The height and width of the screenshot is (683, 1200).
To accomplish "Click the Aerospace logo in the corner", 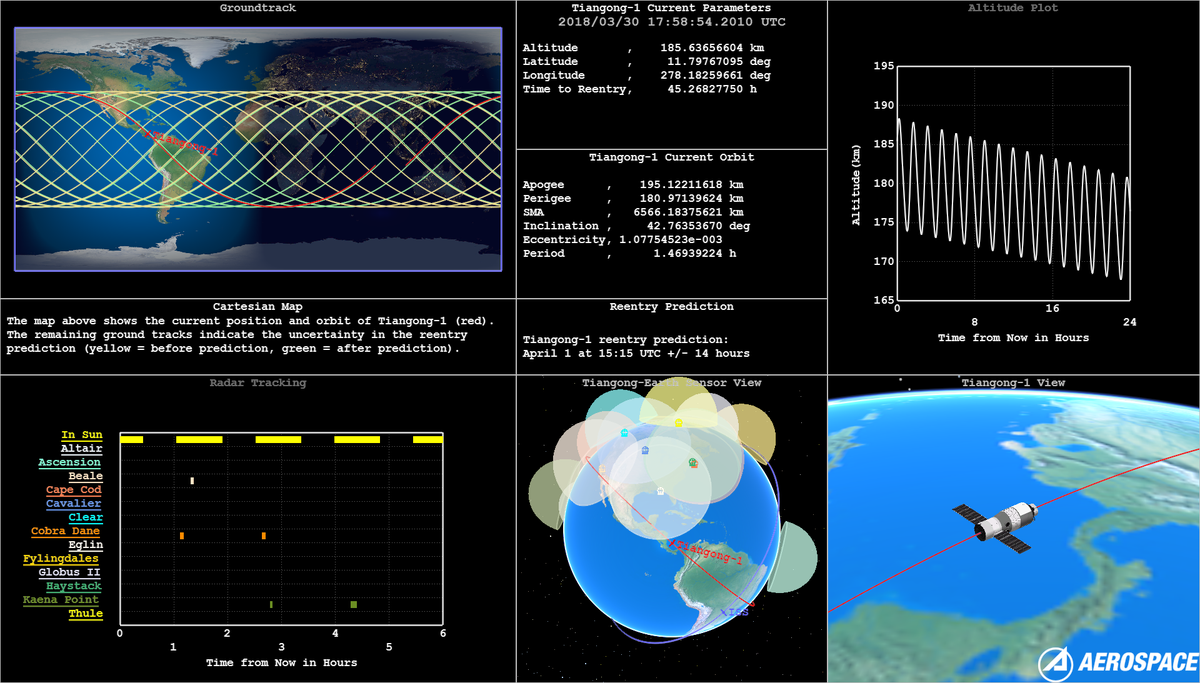I will tap(1117, 662).
